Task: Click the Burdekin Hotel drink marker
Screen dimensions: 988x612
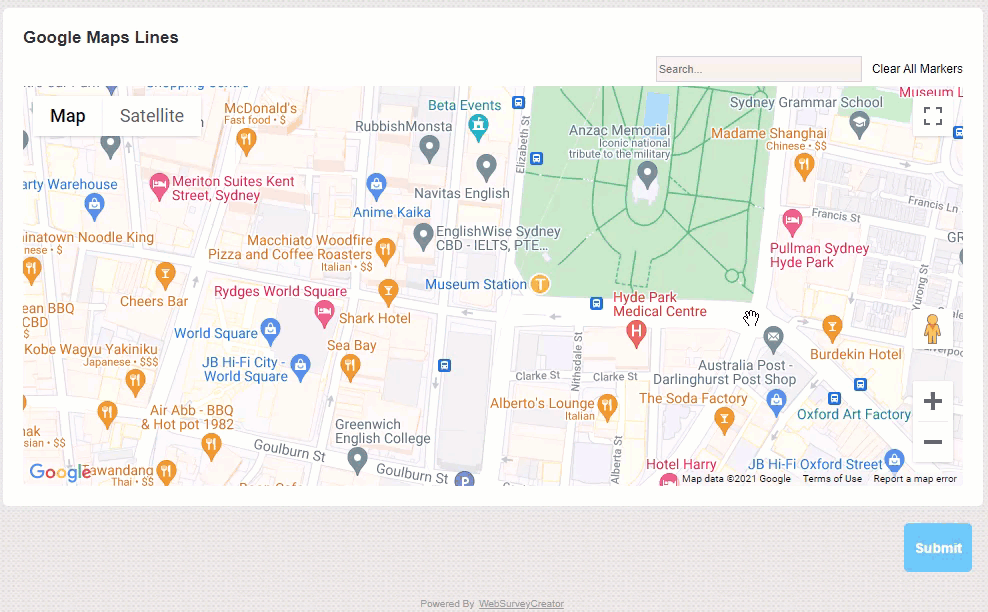Action: pos(831,326)
